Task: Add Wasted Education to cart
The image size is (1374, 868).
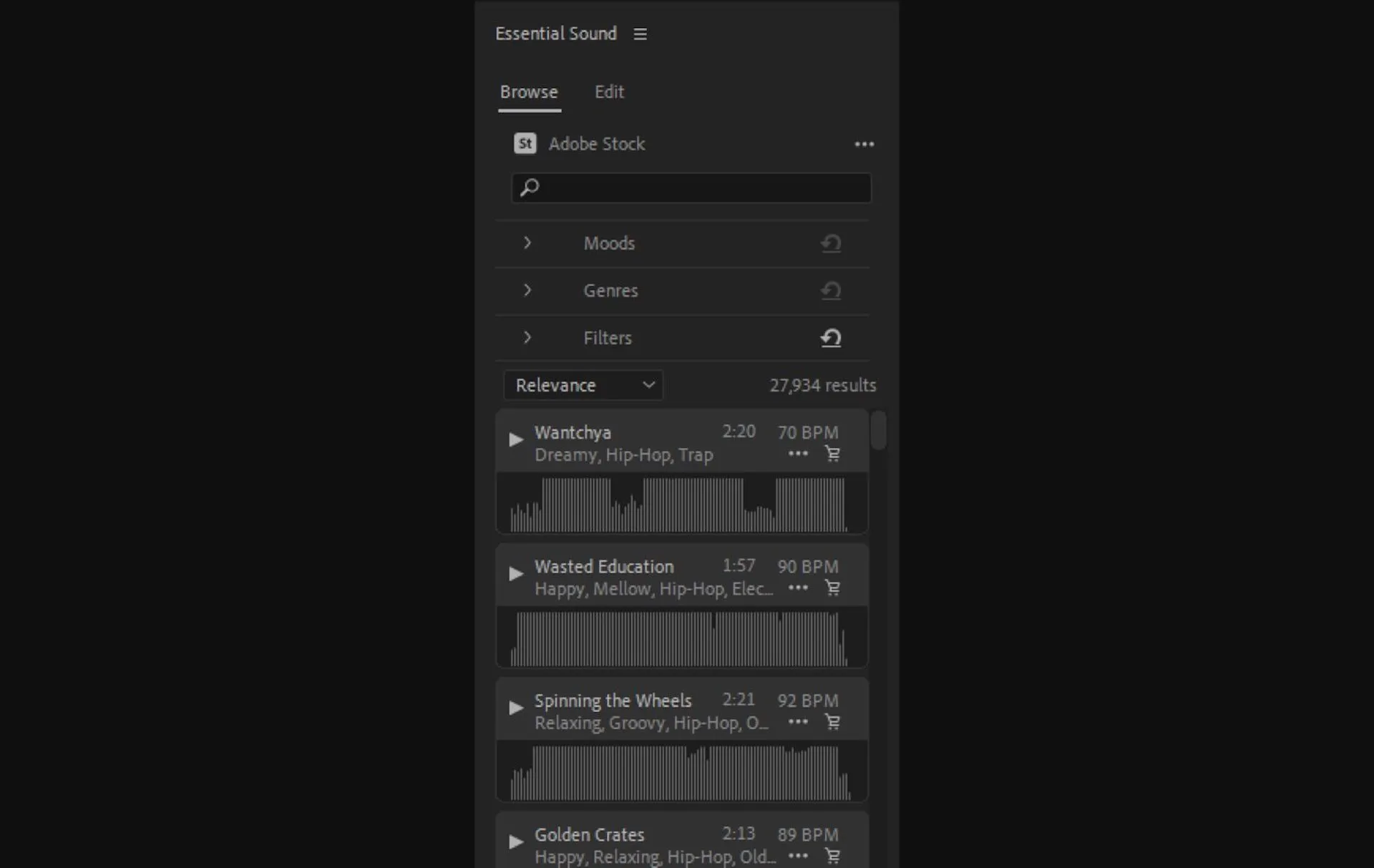Action: click(833, 588)
